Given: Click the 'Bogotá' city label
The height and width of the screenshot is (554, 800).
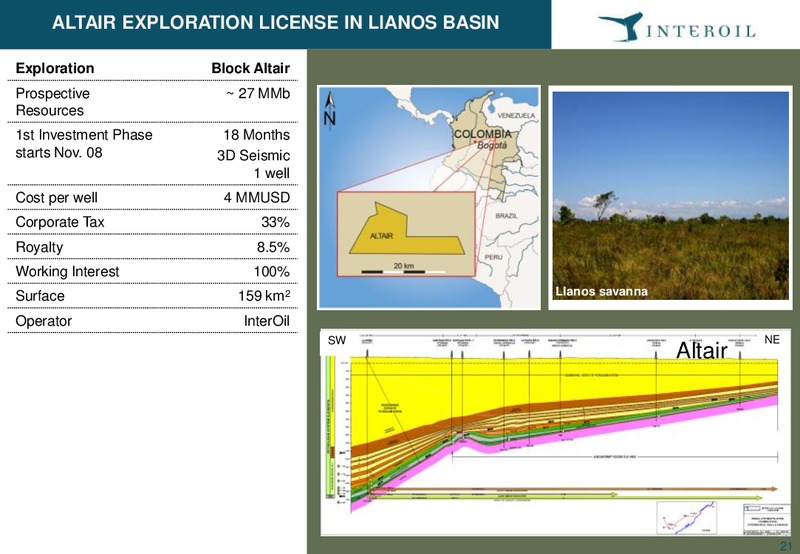Looking at the screenshot, I should click(x=492, y=145).
